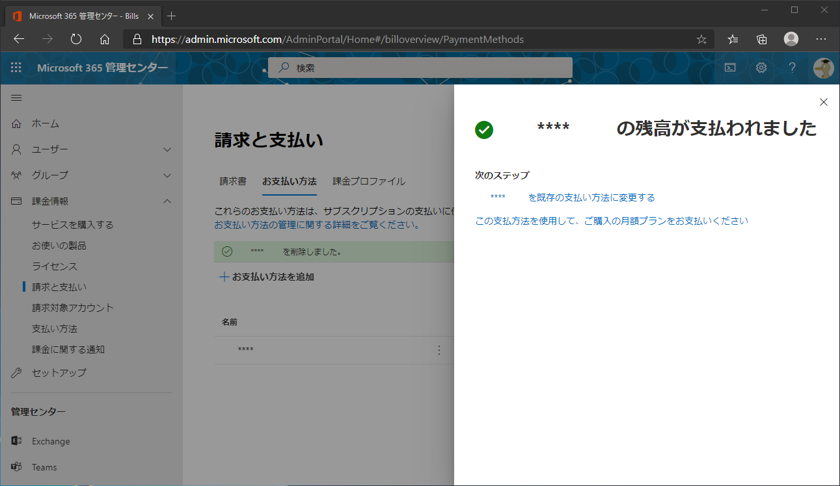This screenshot has height=486, width=840.
Task: Open Teams admin center
Action: pyautogui.click(x=44, y=467)
